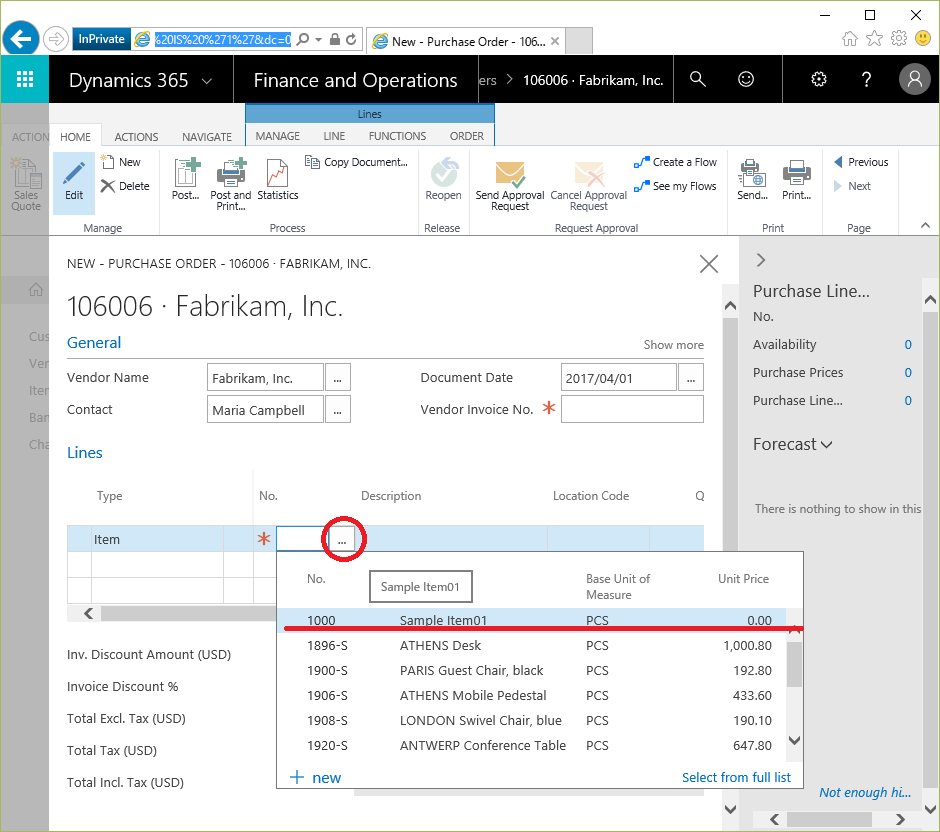Select item 1900-S PARIS Guest Chair row

(x=534, y=671)
